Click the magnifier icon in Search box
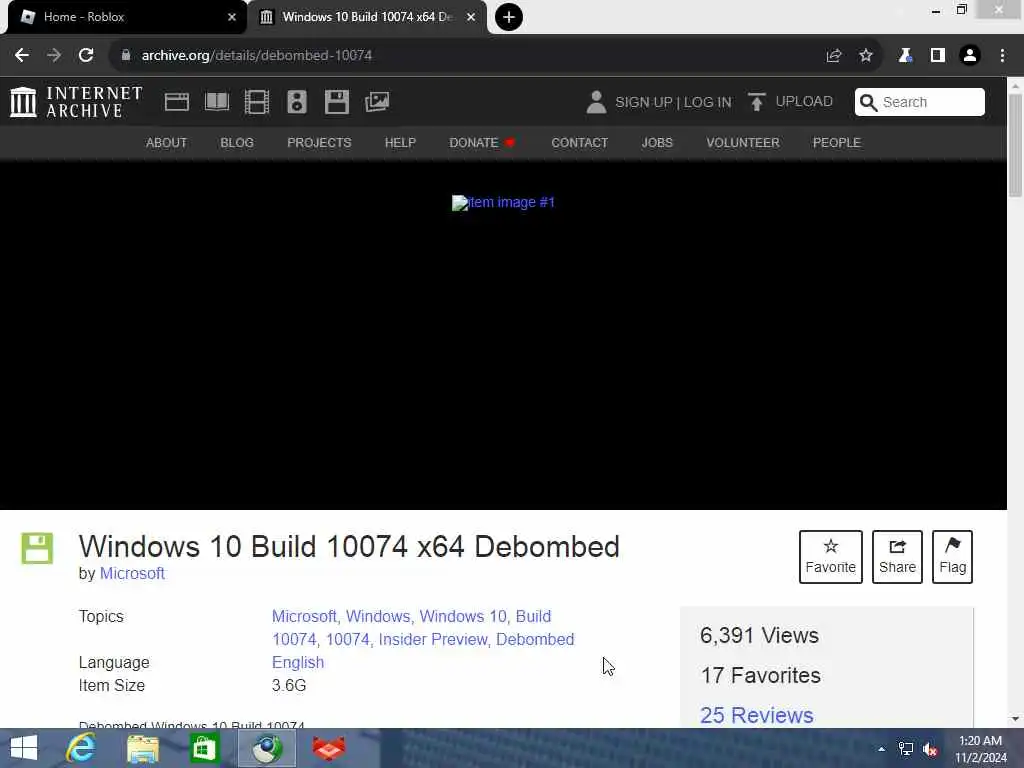The width and height of the screenshot is (1024, 768). click(868, 103)
